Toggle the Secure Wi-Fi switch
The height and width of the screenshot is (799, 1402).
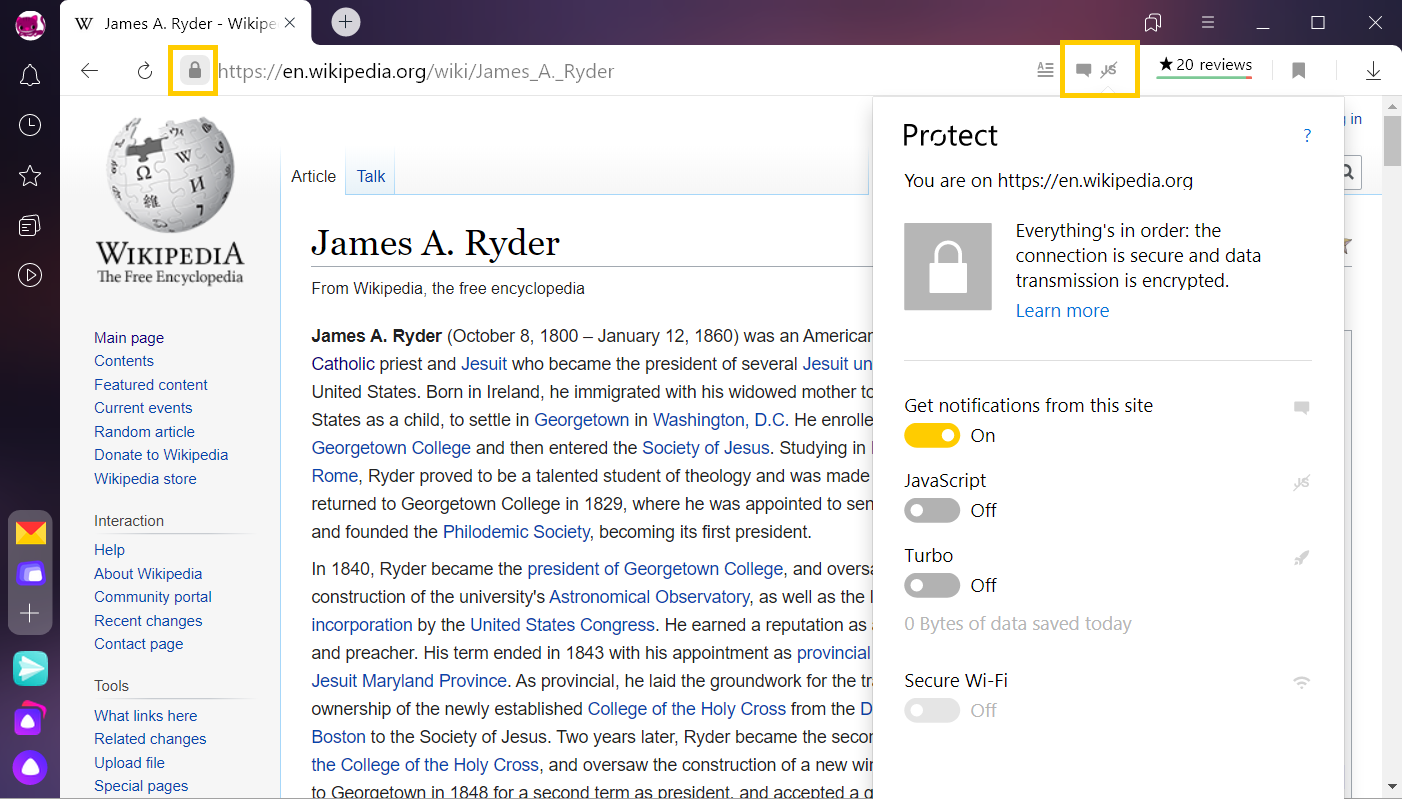point(931,710)
